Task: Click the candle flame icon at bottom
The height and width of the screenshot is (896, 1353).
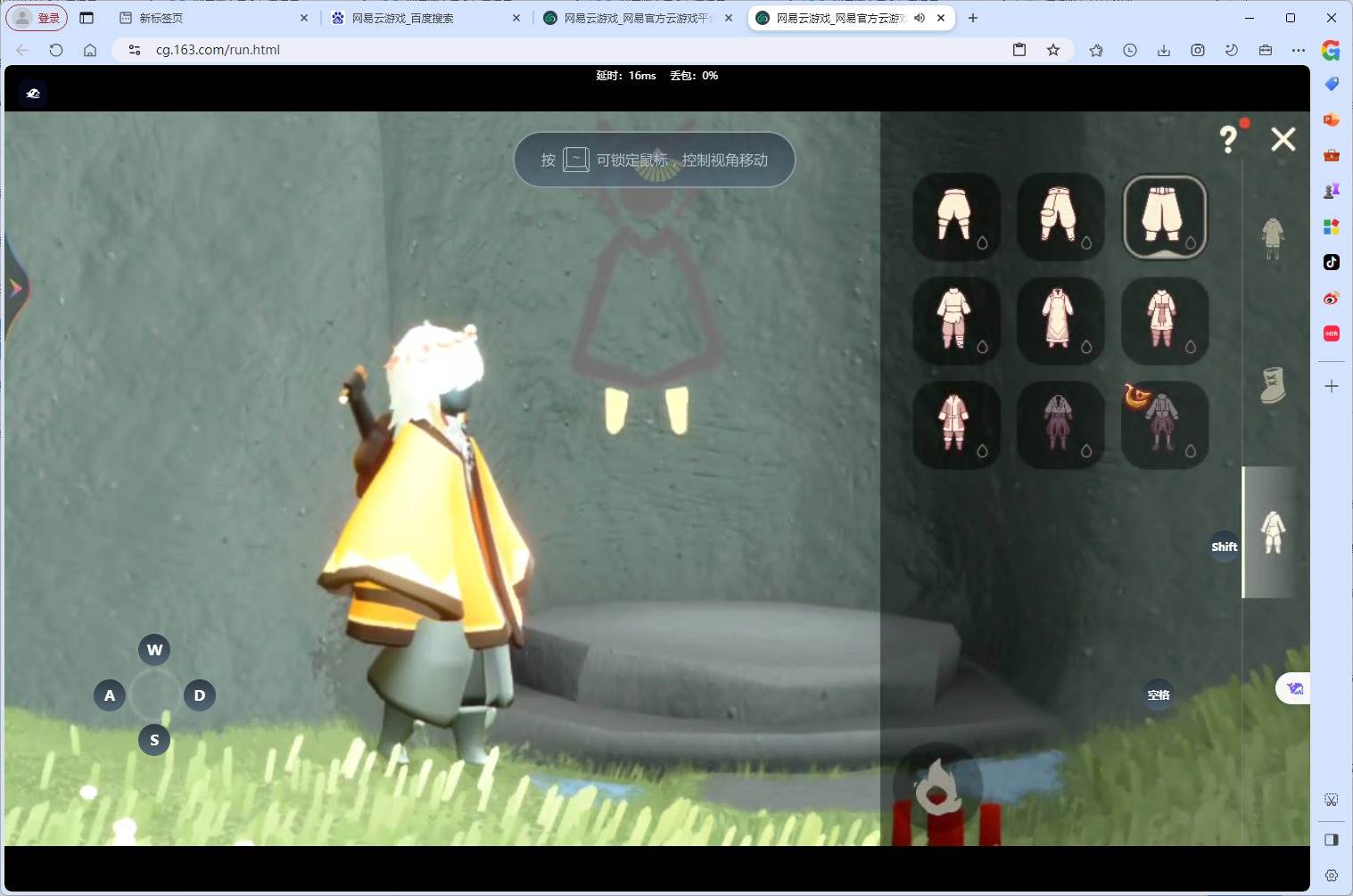Action: point(937,786)
